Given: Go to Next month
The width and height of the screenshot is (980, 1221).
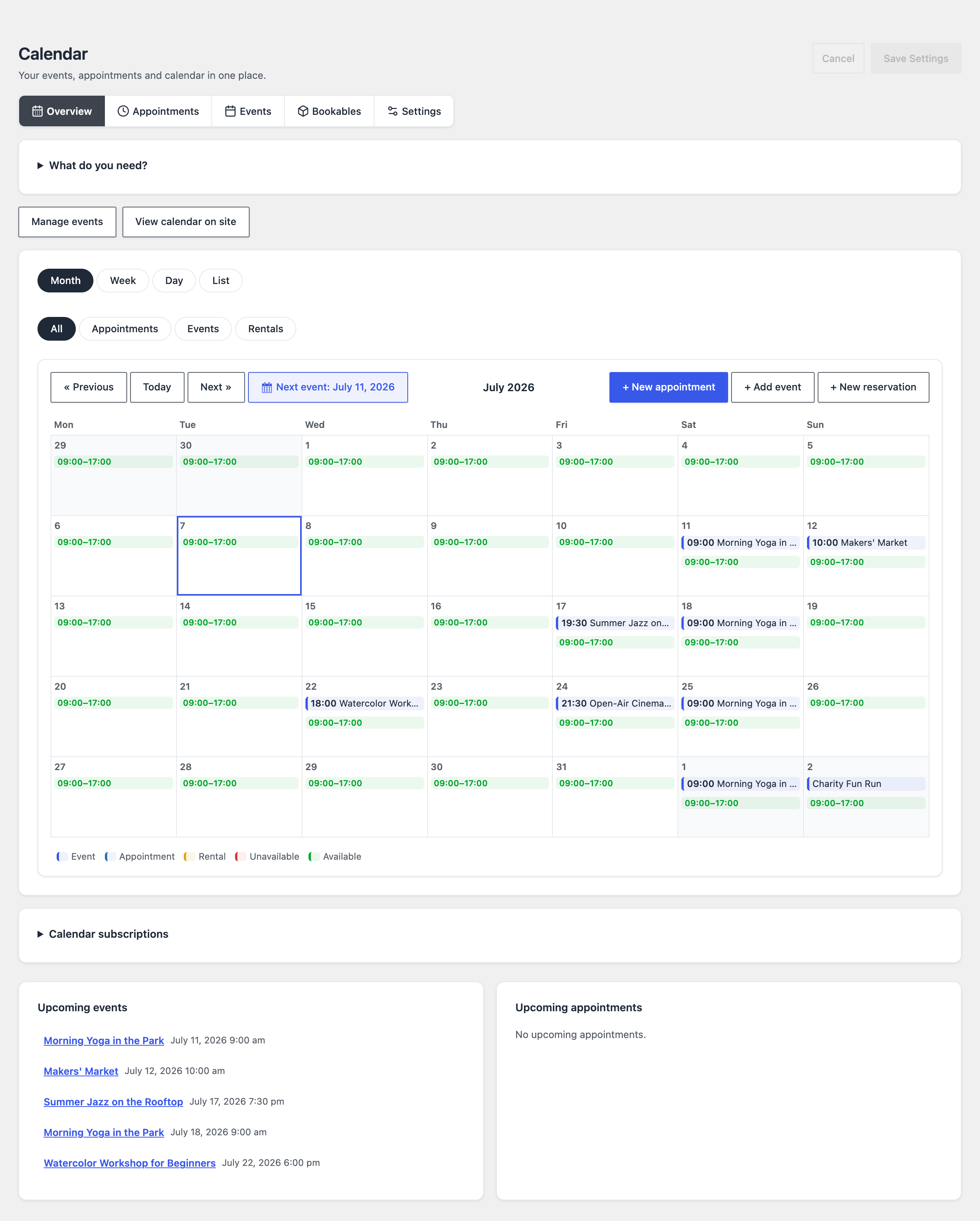Looking at the screenshot, I should tap(216, 387).
